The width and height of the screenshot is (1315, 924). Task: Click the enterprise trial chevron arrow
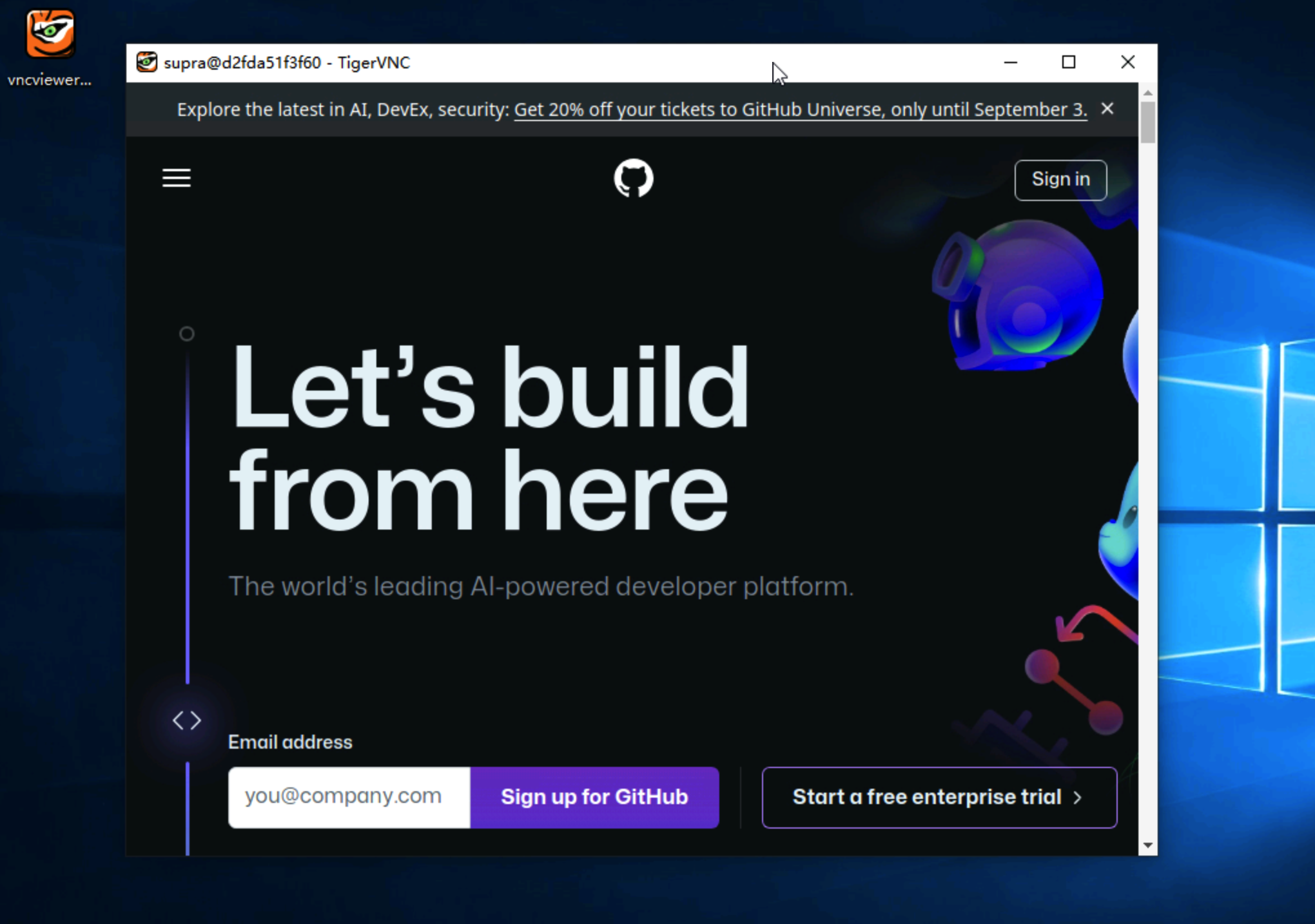point(1078,798)
